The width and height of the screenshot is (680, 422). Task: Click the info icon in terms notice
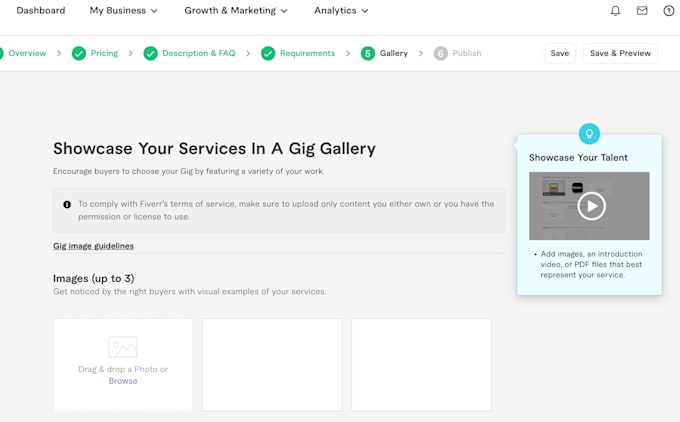[67, 204]
